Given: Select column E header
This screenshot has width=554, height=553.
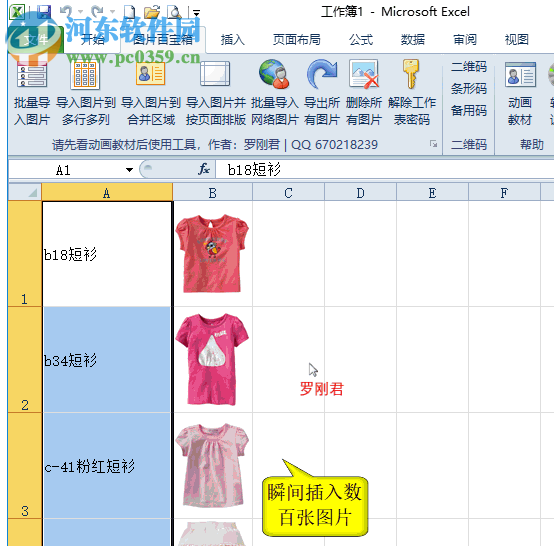Looking at the screenshot, I should click(432, 193).
